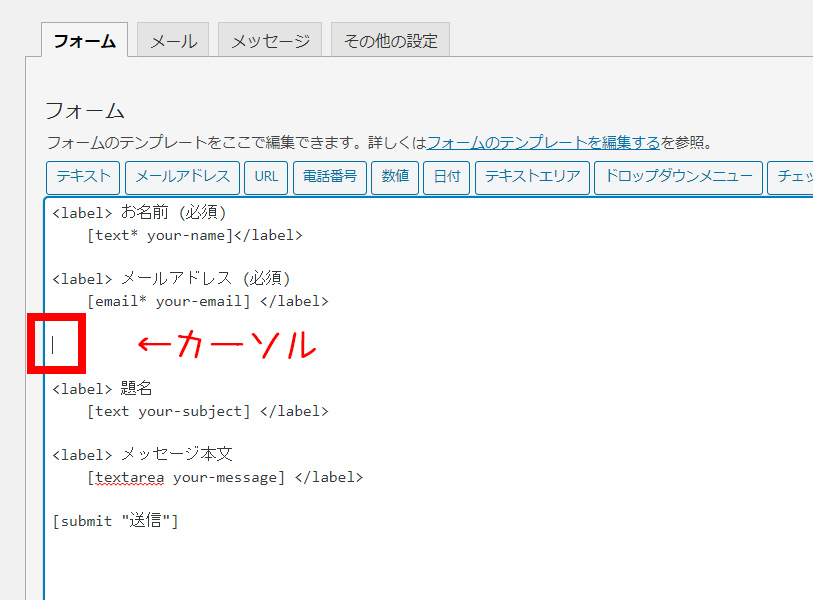Screen dimensions: 813x600
Task: Insert a 数値 number tag
Action: [x=395, y=177]
